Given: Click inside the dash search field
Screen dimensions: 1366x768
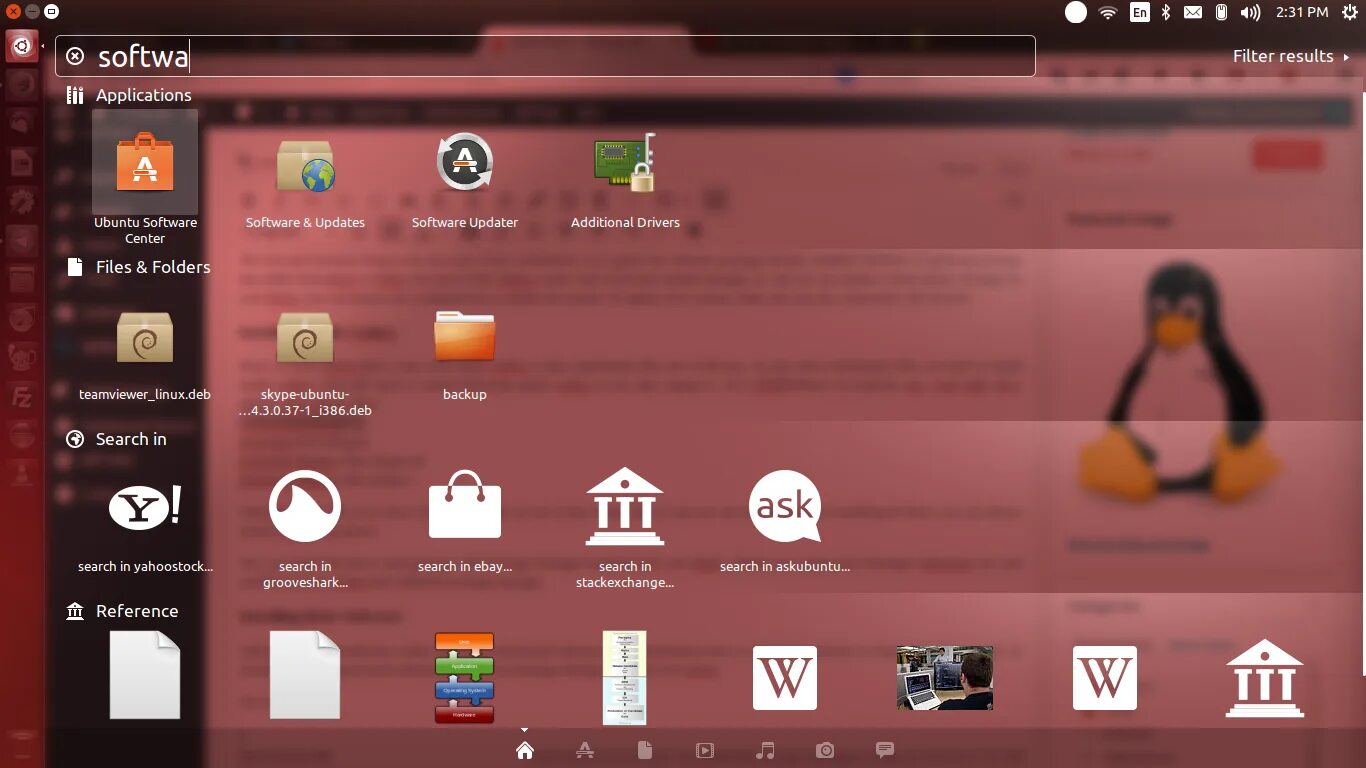Looking at the screenshot, I should tap(545, 56).
